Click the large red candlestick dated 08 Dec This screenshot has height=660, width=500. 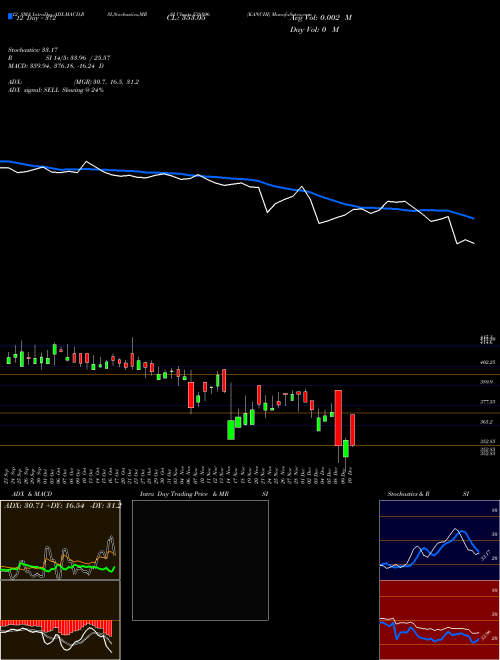tap(338, 418)
